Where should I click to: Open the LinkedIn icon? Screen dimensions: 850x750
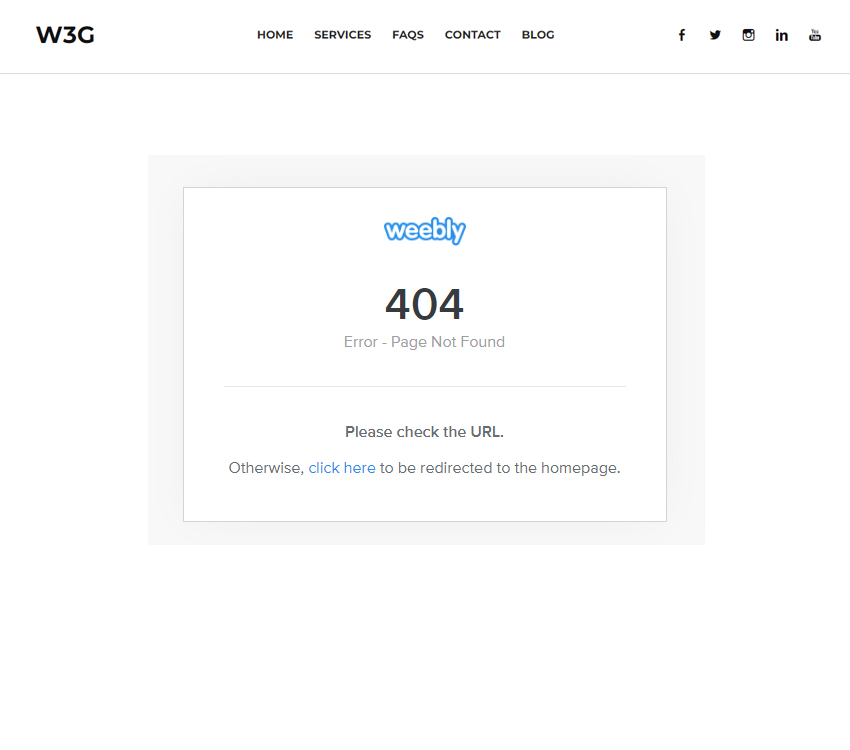(x=781, y=35)
